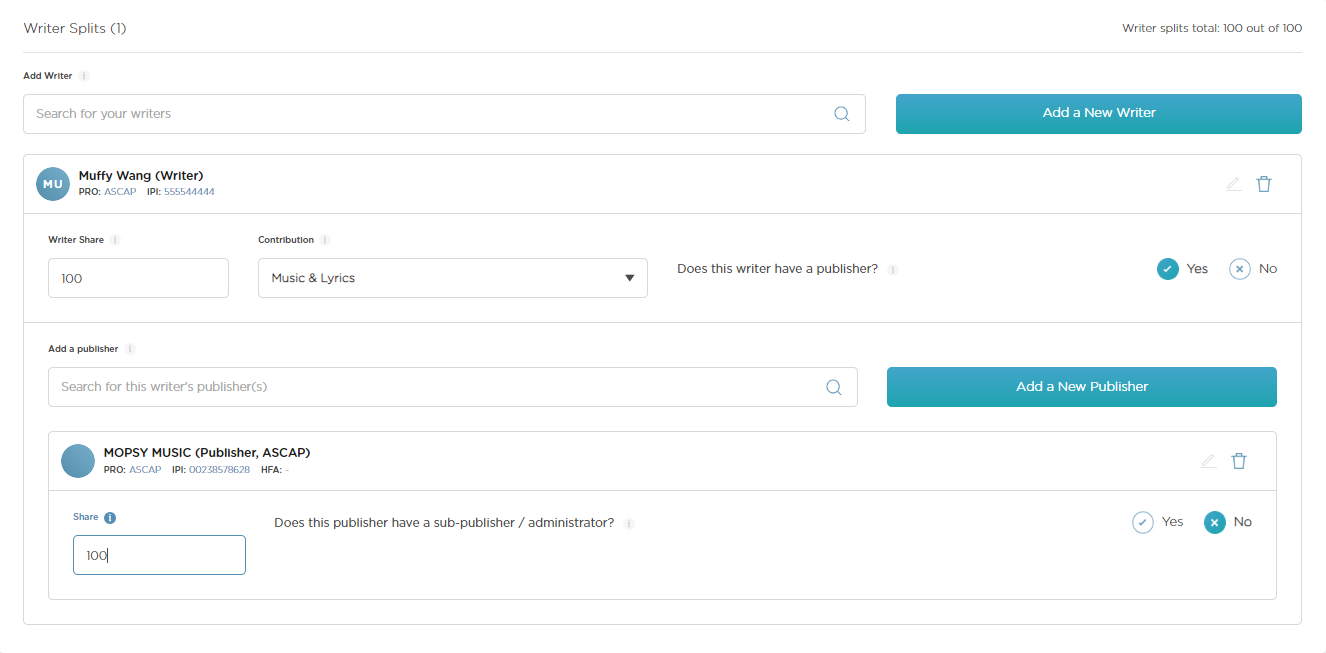Click IPI number 00238578628
Screen dimensions: 1326x653
pos(219,470)
